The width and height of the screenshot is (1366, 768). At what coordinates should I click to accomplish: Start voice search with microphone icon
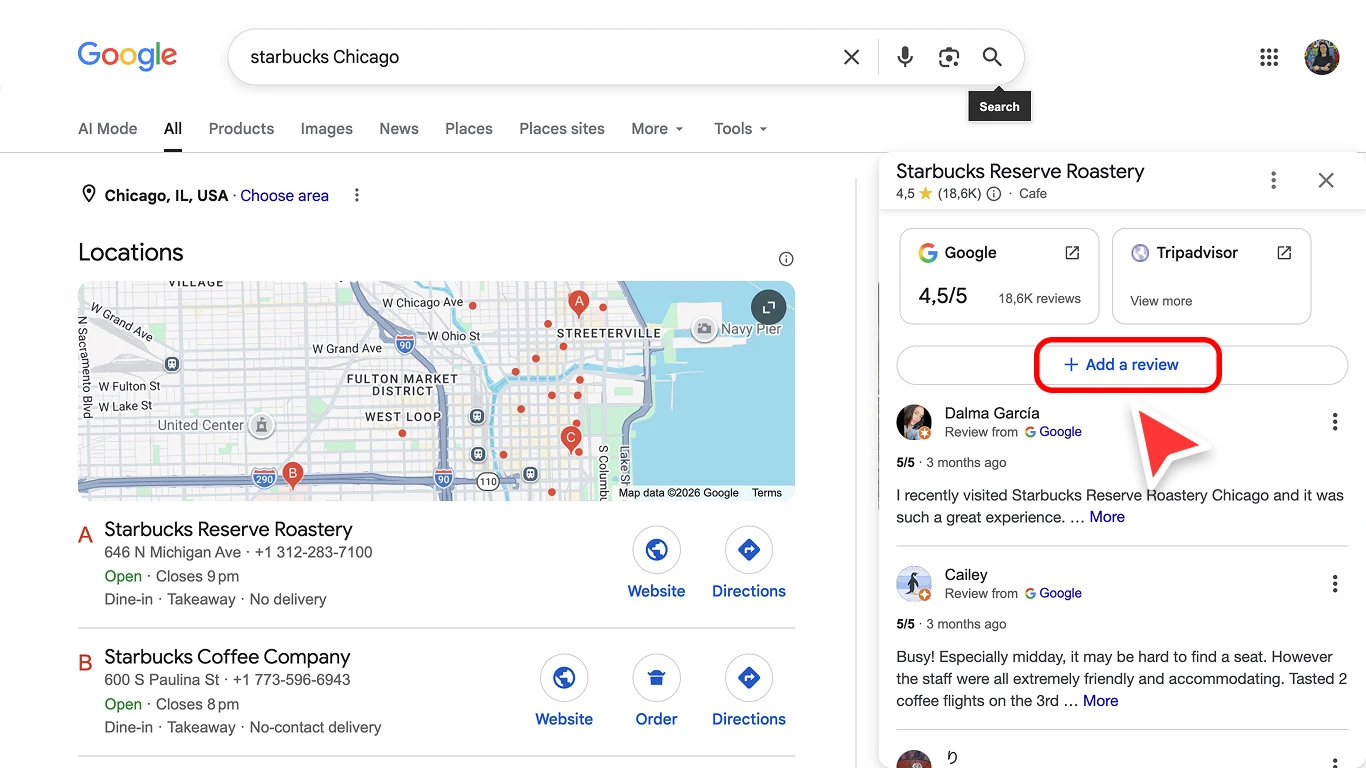pos(905,57)
